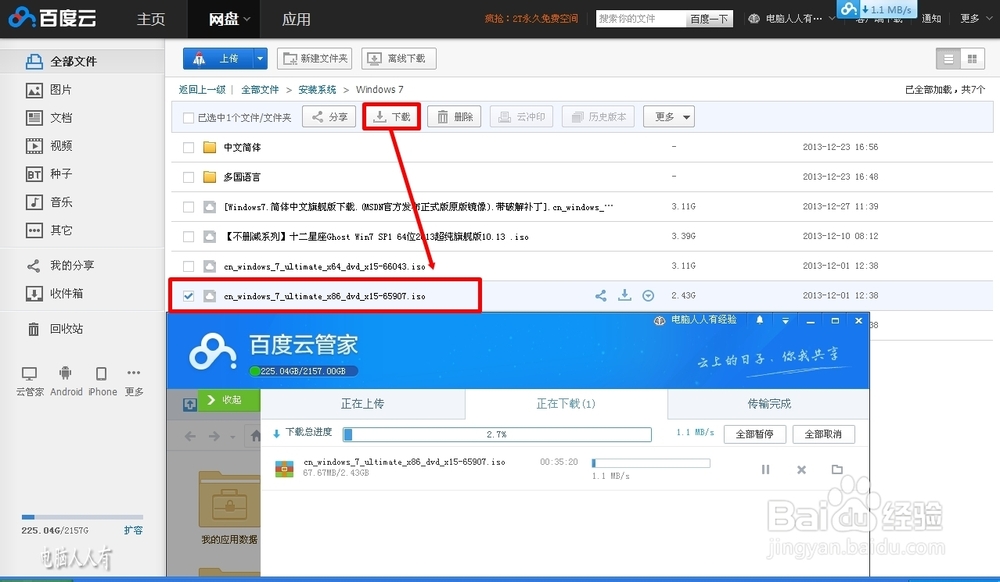
Task: Expand the 更多 actions dropdown
Action: pos(668,117)
